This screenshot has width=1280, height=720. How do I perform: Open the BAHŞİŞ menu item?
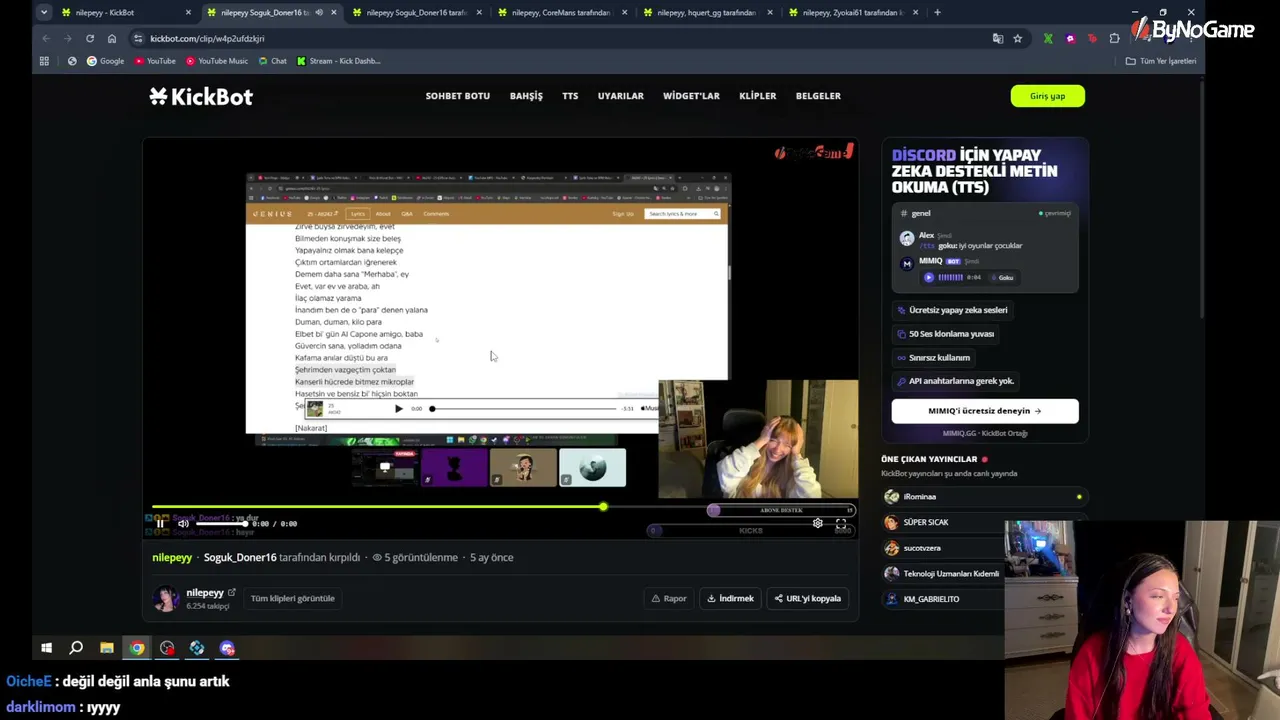pyautogui.click(x=526, y=96)
